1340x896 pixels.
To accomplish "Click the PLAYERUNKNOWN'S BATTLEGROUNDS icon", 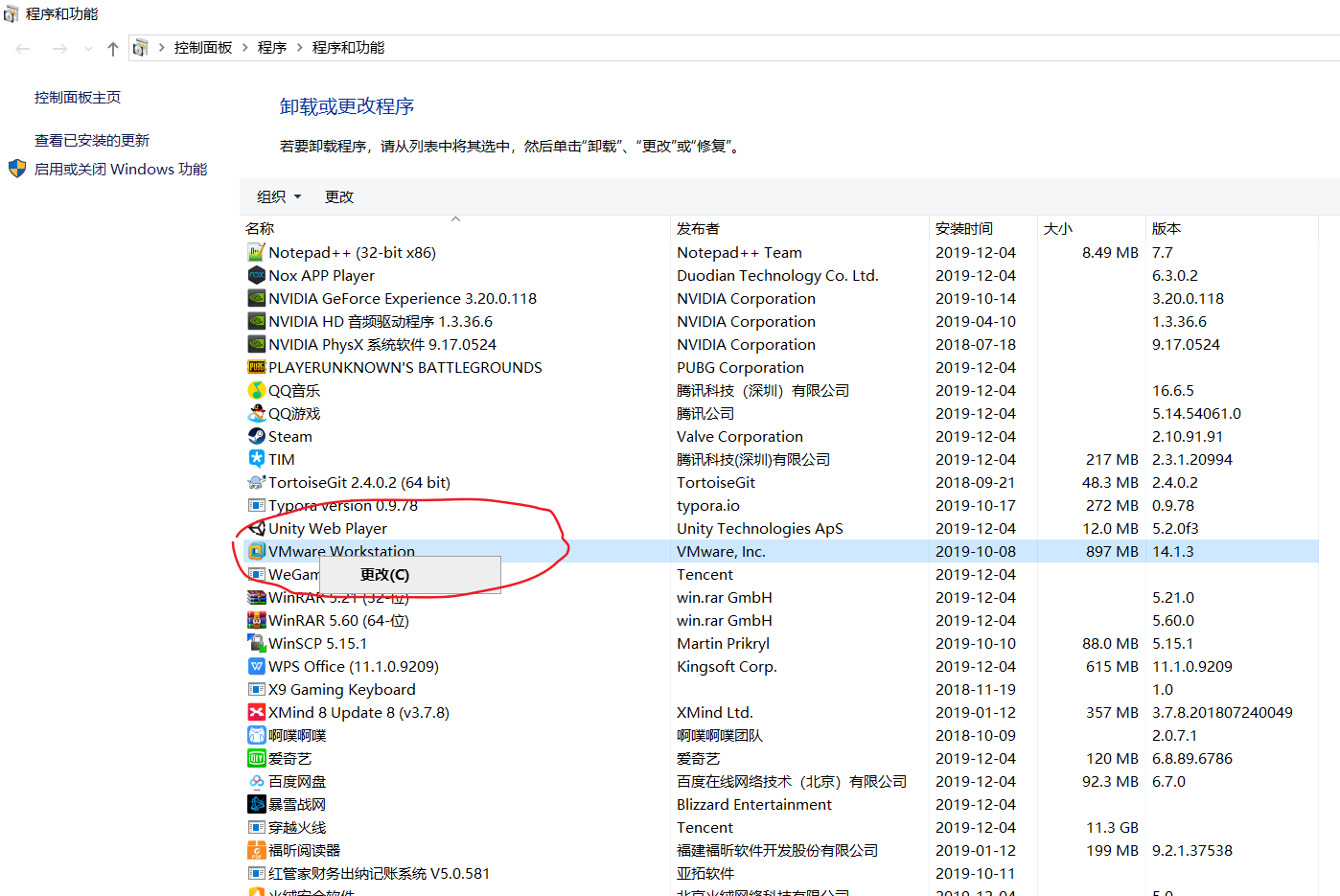I will (257, 367).
